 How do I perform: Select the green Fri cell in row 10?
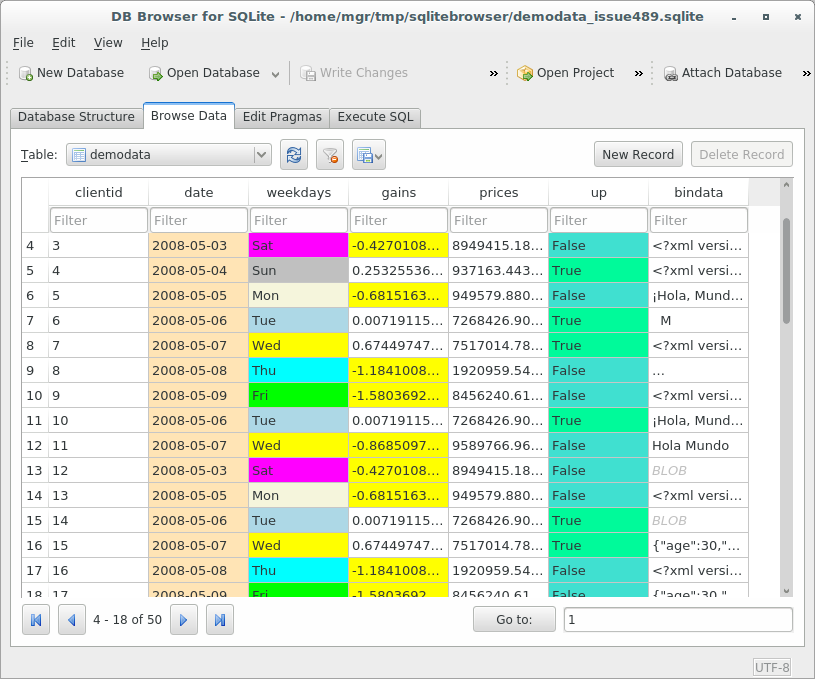pos(298,396)
